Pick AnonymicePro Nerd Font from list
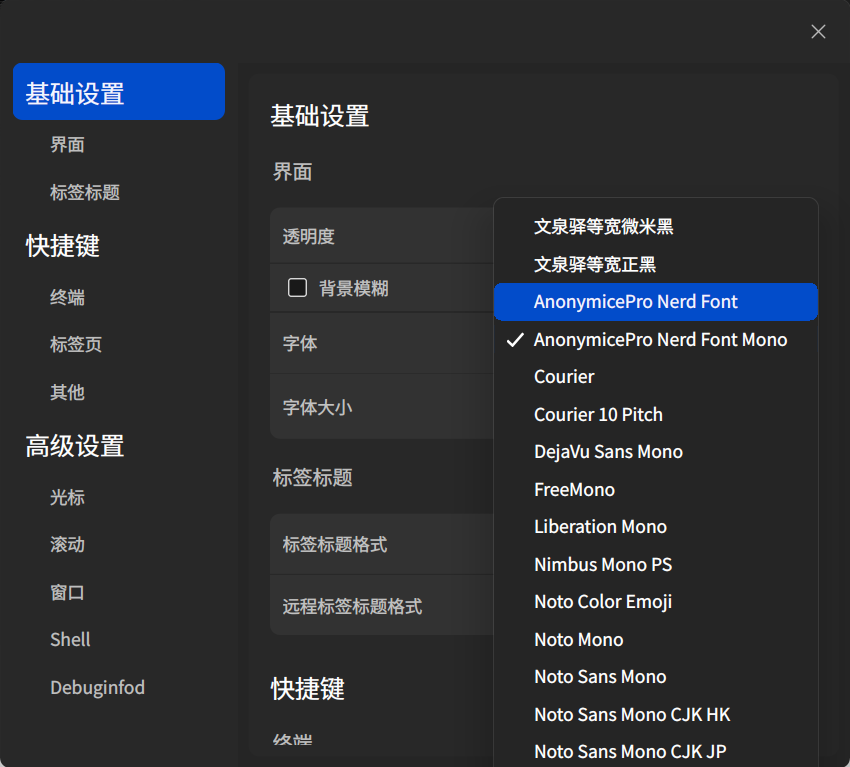 [655, 302]
